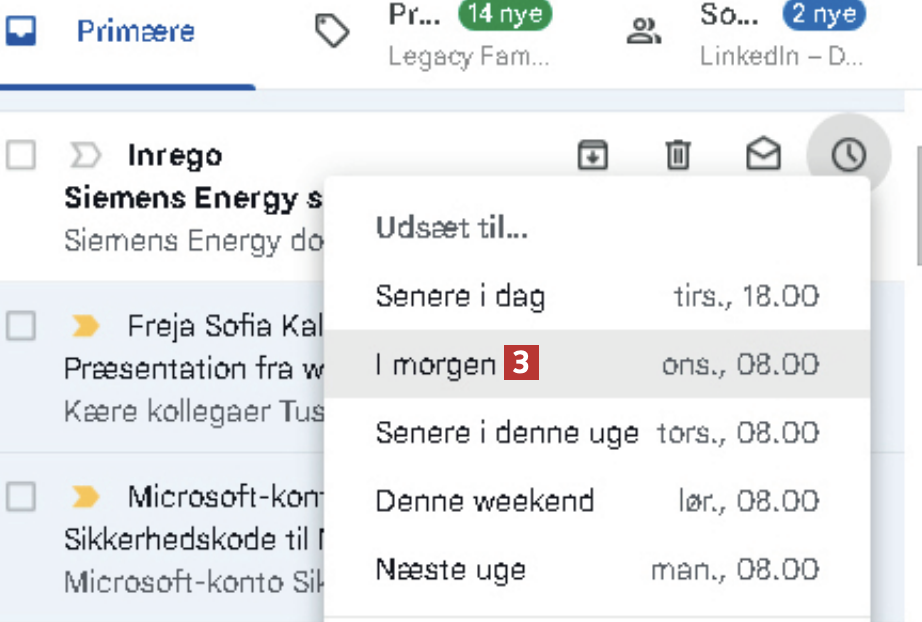Pick 'Denne weekend' snooze option
Image resolution: width=922 pixels, height=622 pixels.
597,501
